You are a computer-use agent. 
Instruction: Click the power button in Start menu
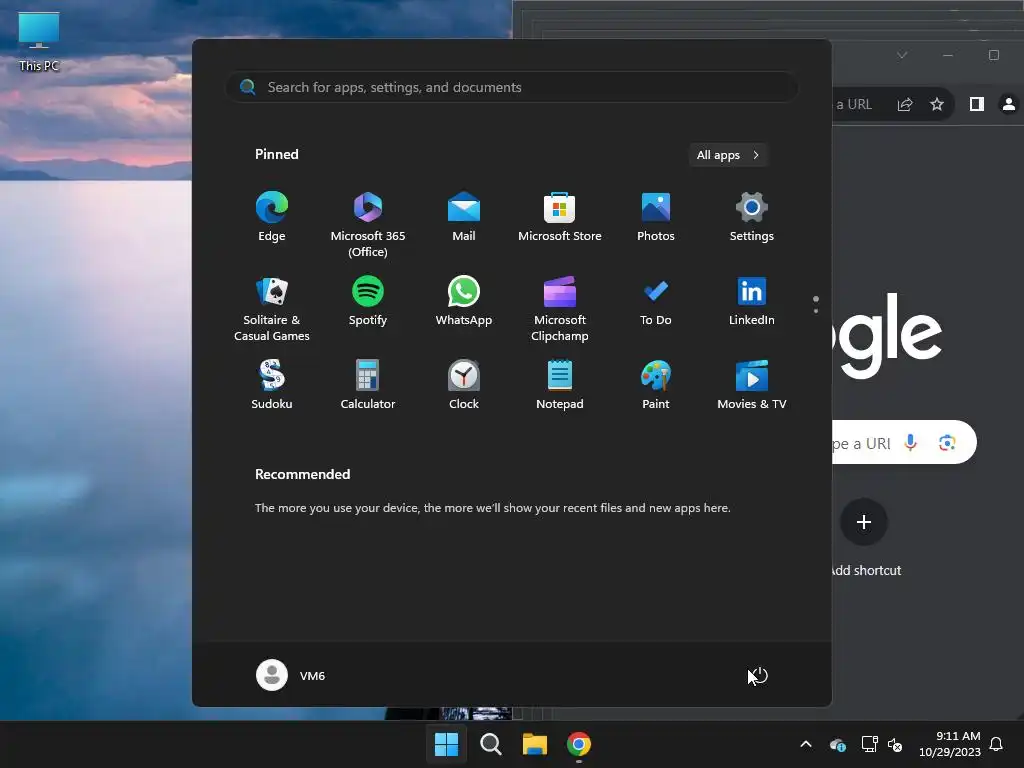758,675
